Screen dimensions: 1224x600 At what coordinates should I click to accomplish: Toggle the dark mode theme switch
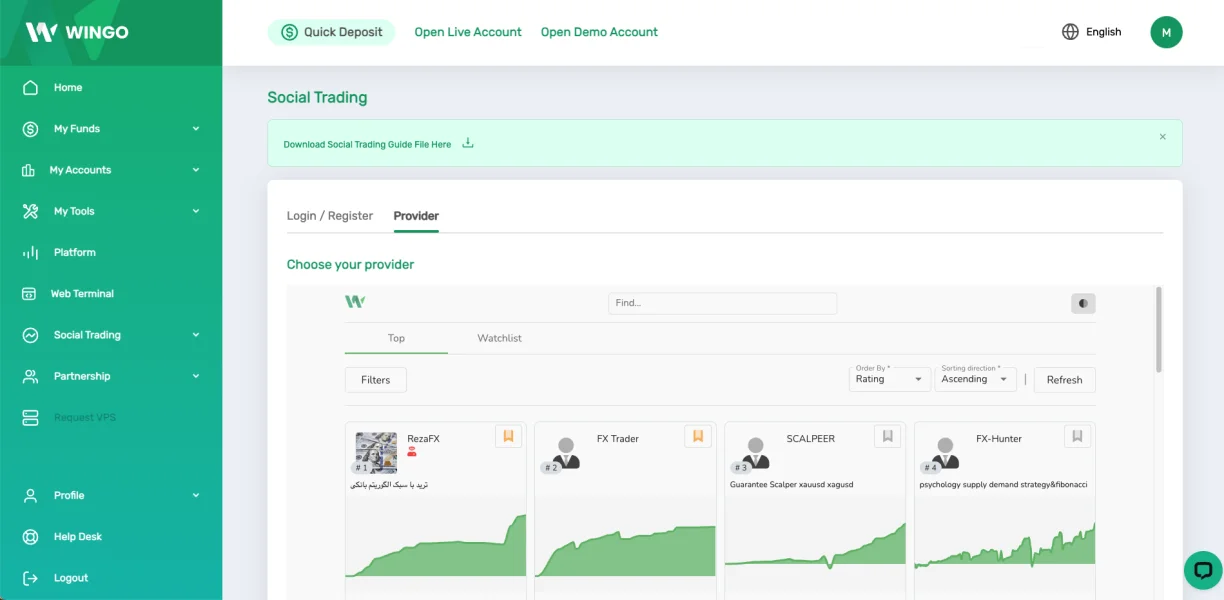pyautogui.click(x=1083, y=303)
